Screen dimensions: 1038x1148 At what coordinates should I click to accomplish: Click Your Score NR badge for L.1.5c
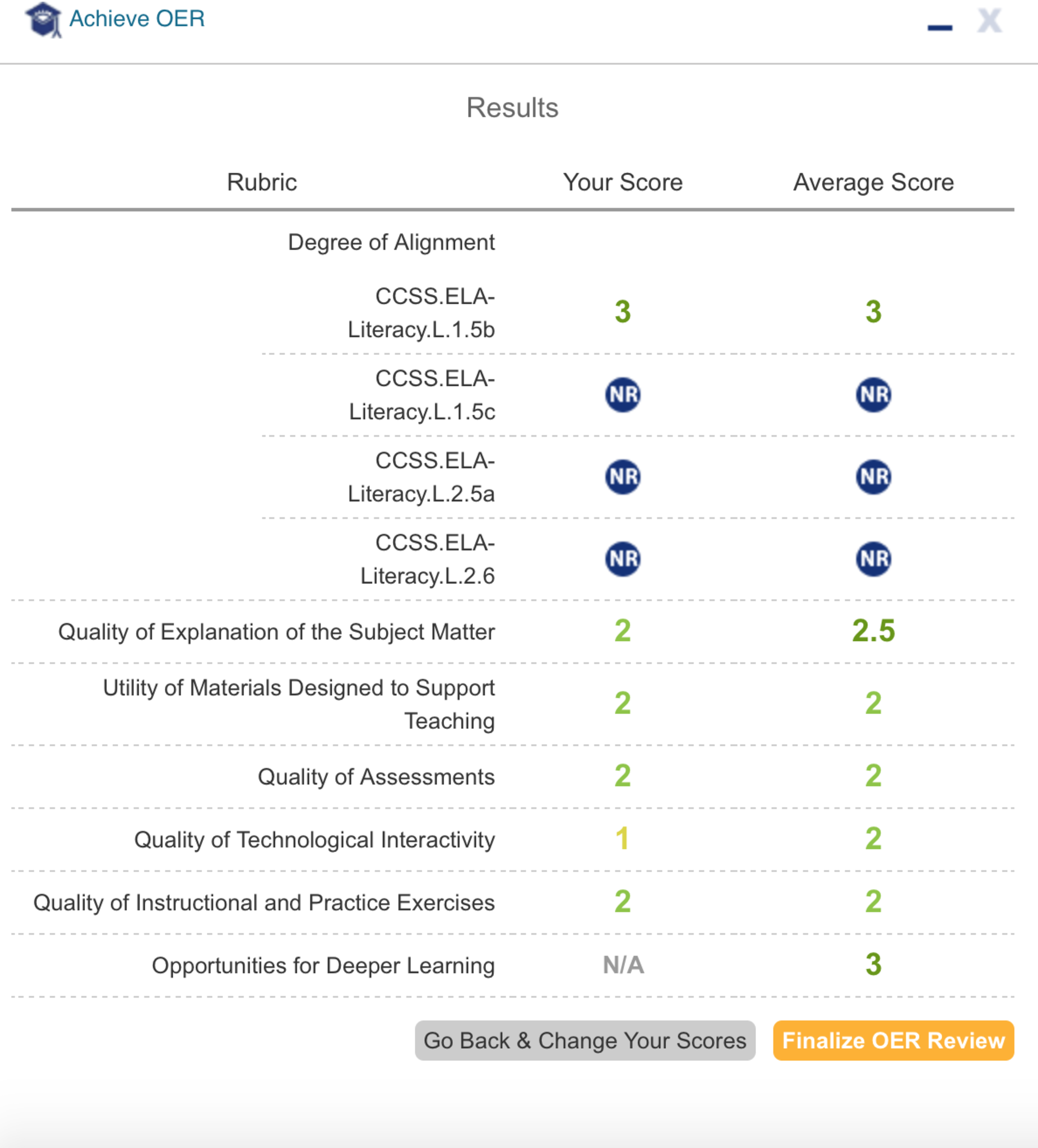pos(622,395)
